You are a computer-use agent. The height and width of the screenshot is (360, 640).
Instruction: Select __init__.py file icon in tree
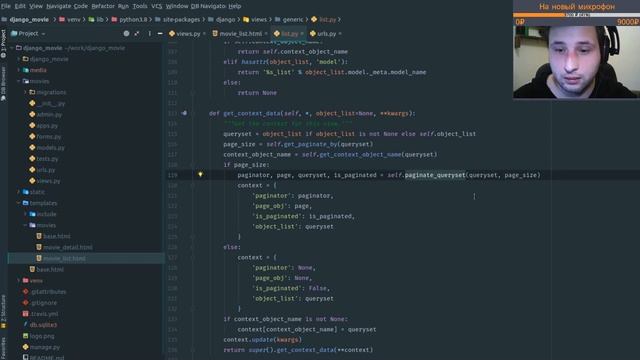[32, 103]
